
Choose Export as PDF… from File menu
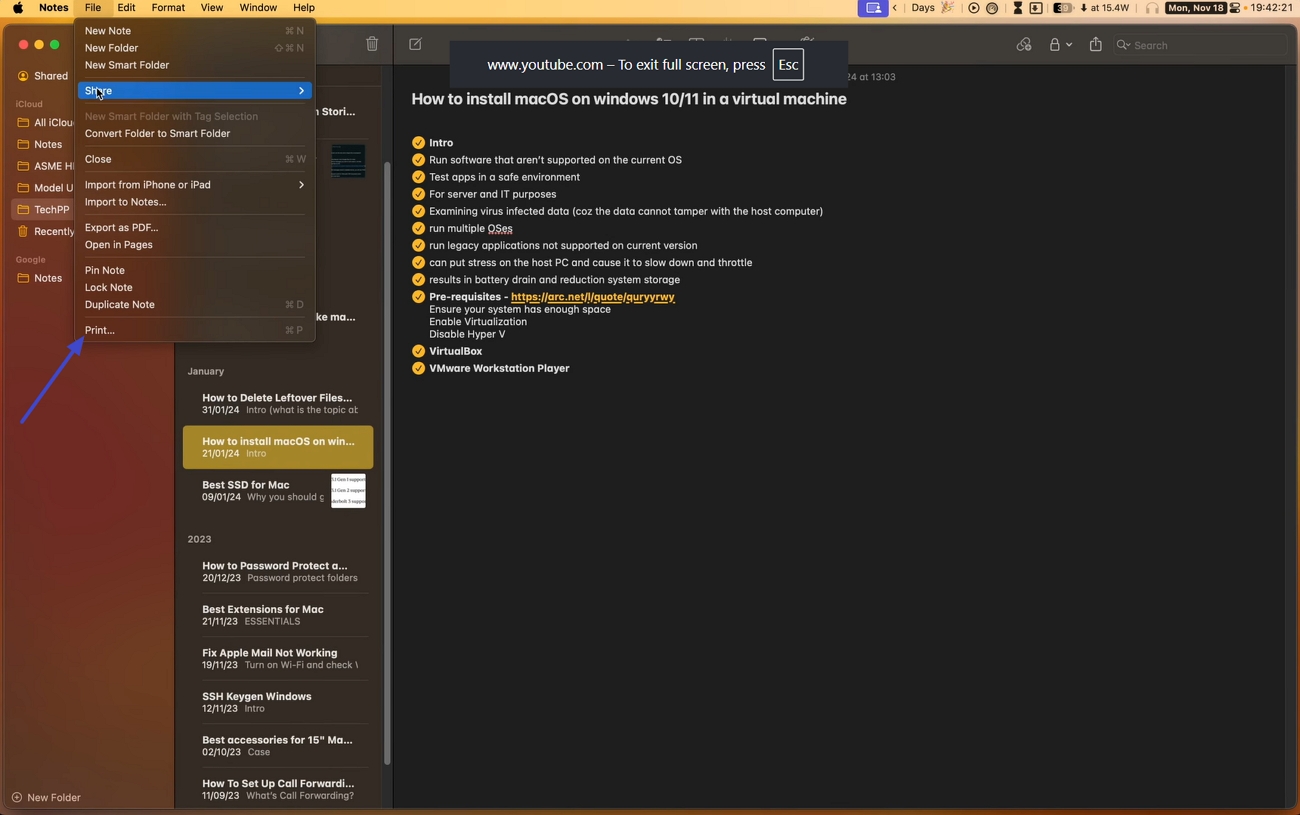point(195,228)
